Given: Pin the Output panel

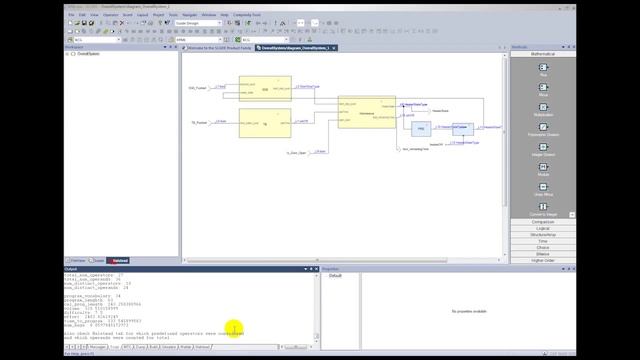Looking at the screenshot, I should coord(311,269).
